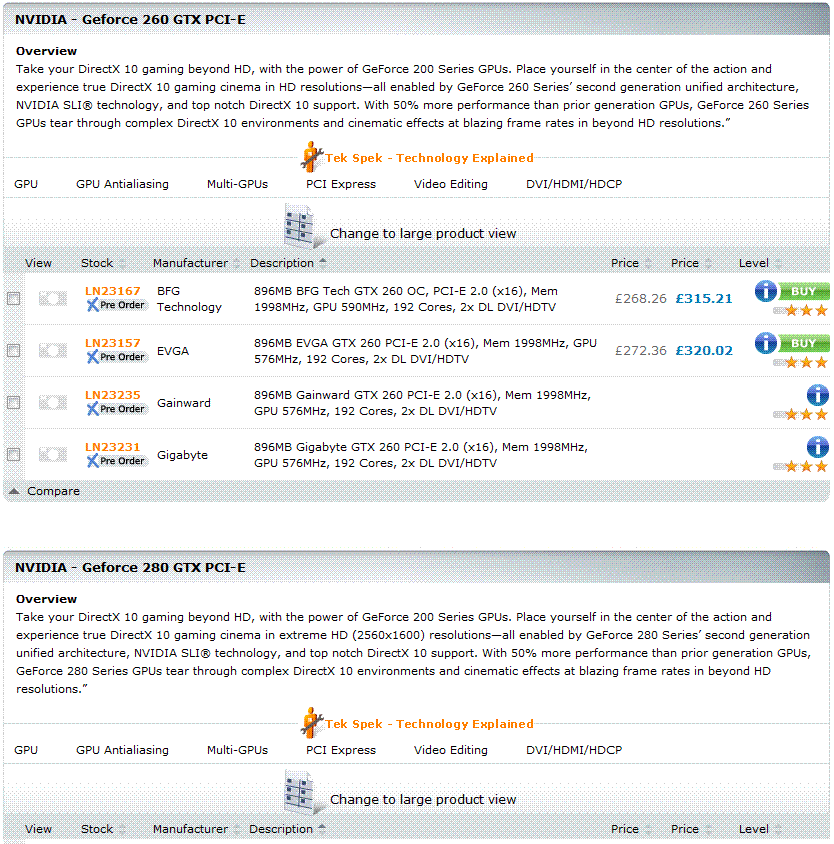The height and width of the screenshot is (844, 834).
Task: Open Video Editing tab in 260 section
Action: click(x=451, y=184)
